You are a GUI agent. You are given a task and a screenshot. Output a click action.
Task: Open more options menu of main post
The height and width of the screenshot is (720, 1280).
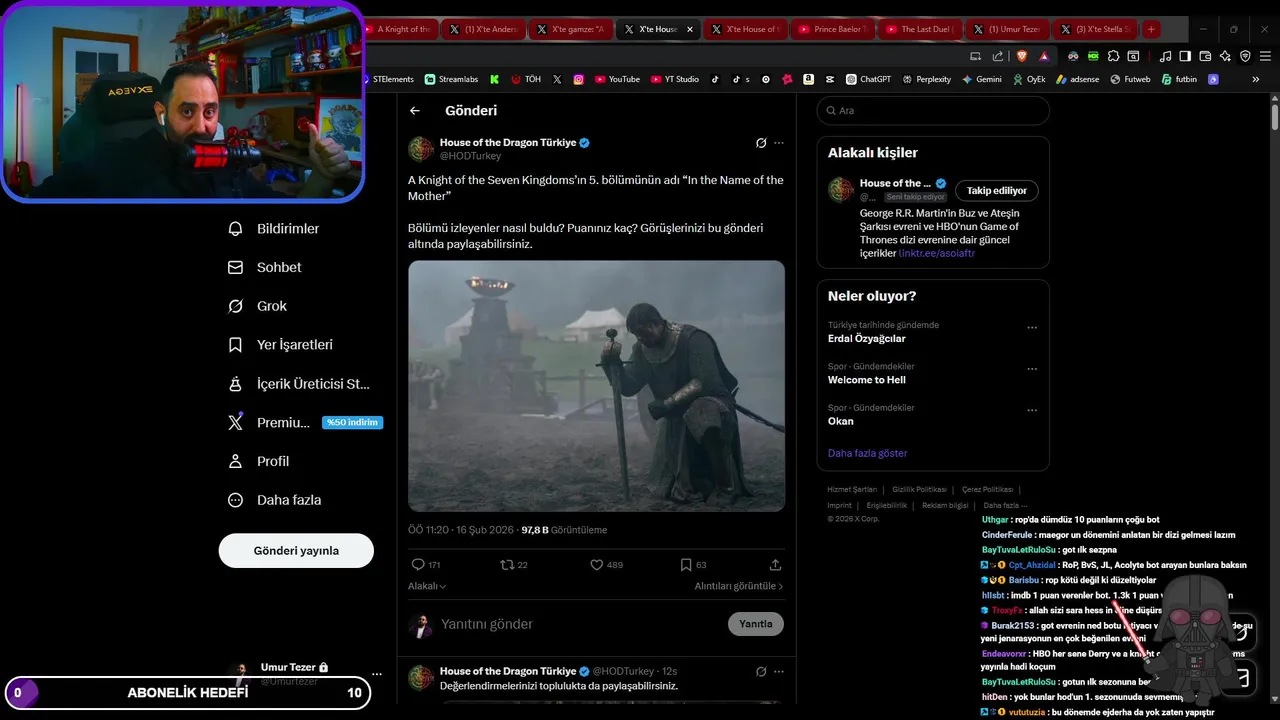point(779,143)
